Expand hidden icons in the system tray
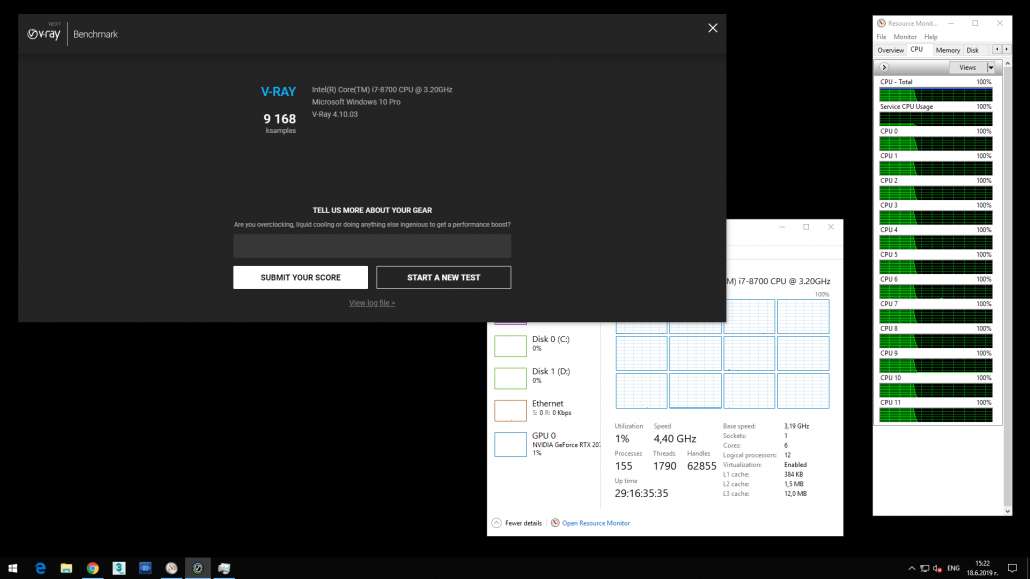The width and height of the screenshot is (1030, 579). 911,567
